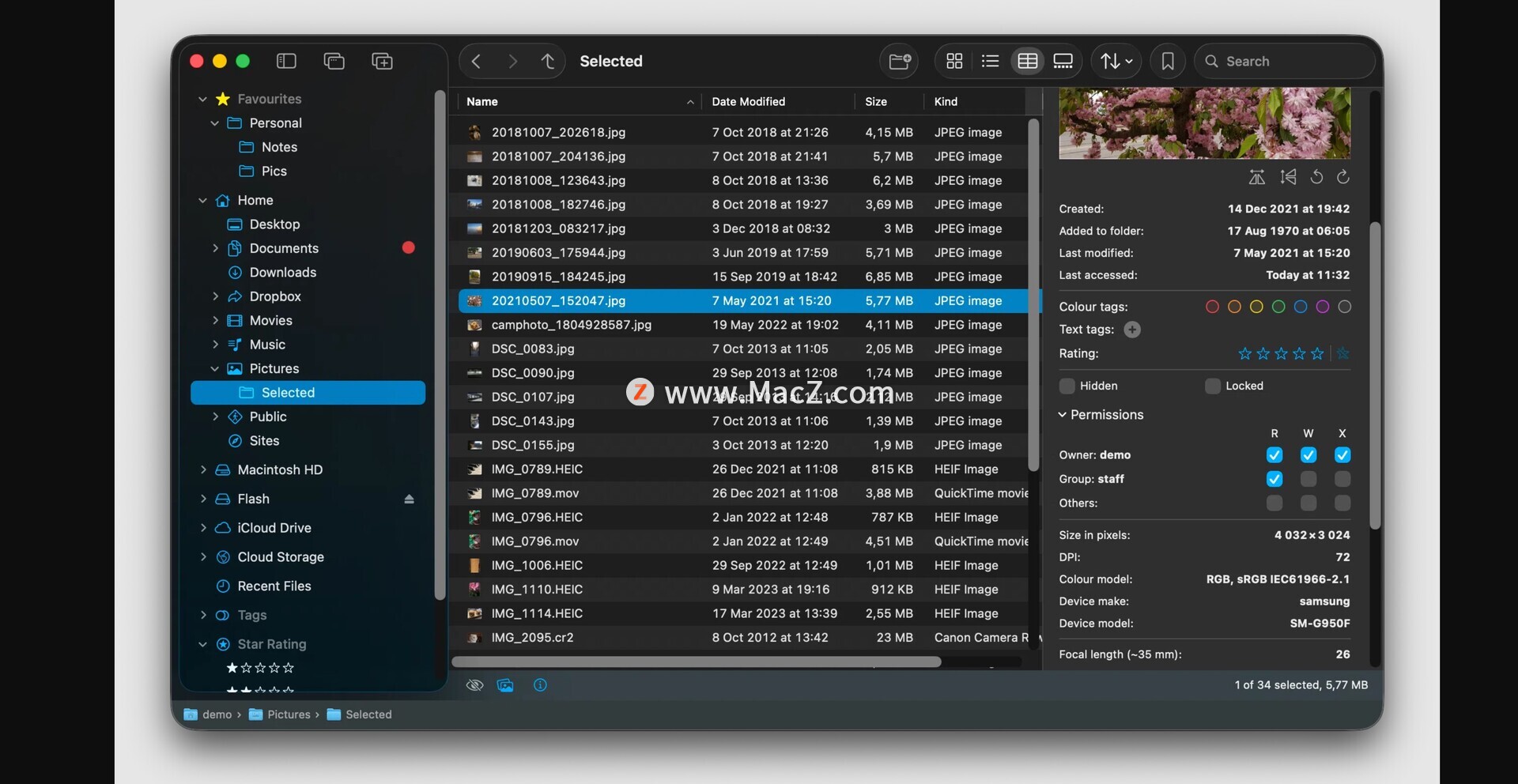Toggle the sidebar panel icon

tap(286, 62)
